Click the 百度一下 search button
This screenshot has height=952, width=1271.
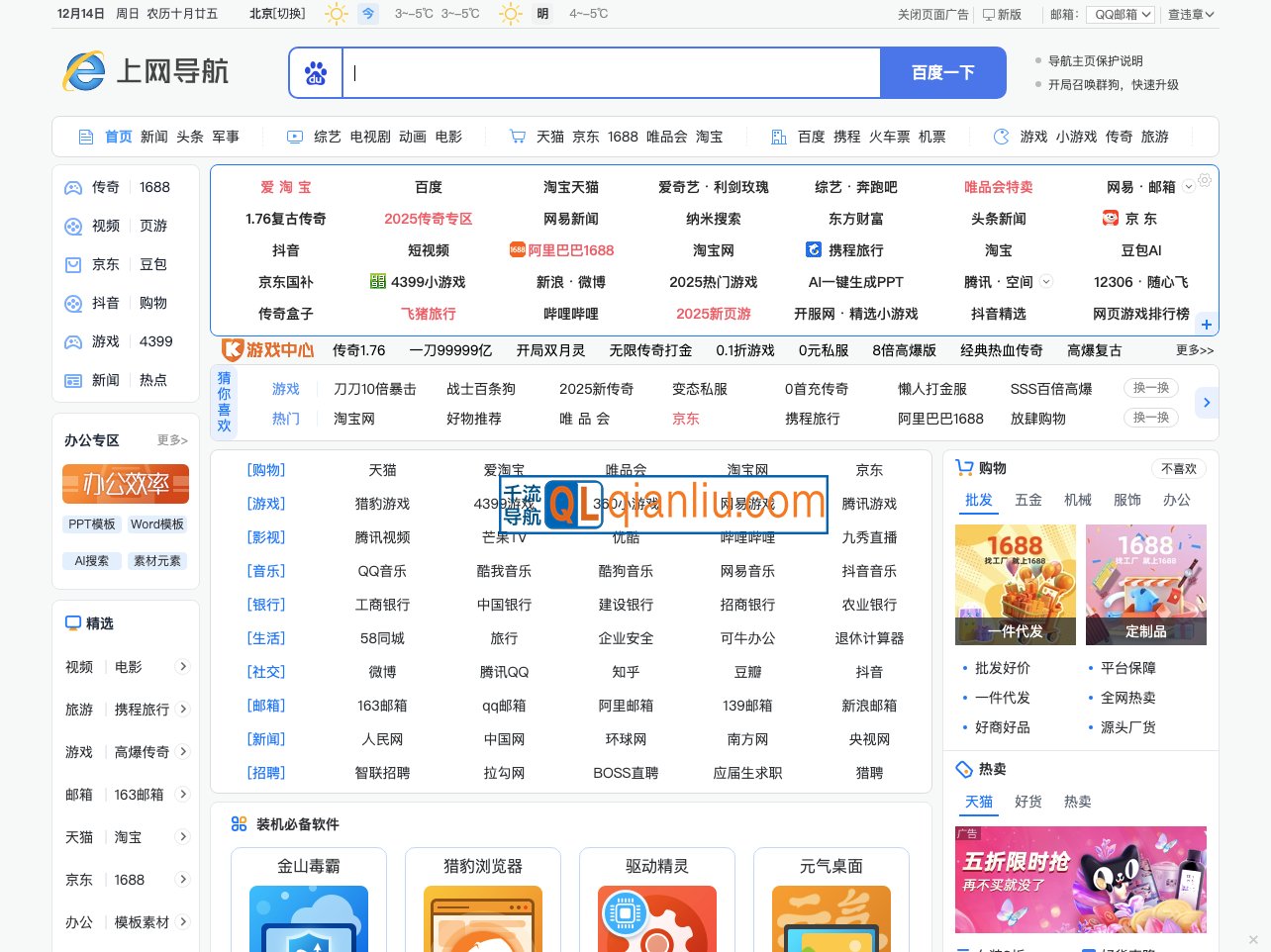click(942, 72)
